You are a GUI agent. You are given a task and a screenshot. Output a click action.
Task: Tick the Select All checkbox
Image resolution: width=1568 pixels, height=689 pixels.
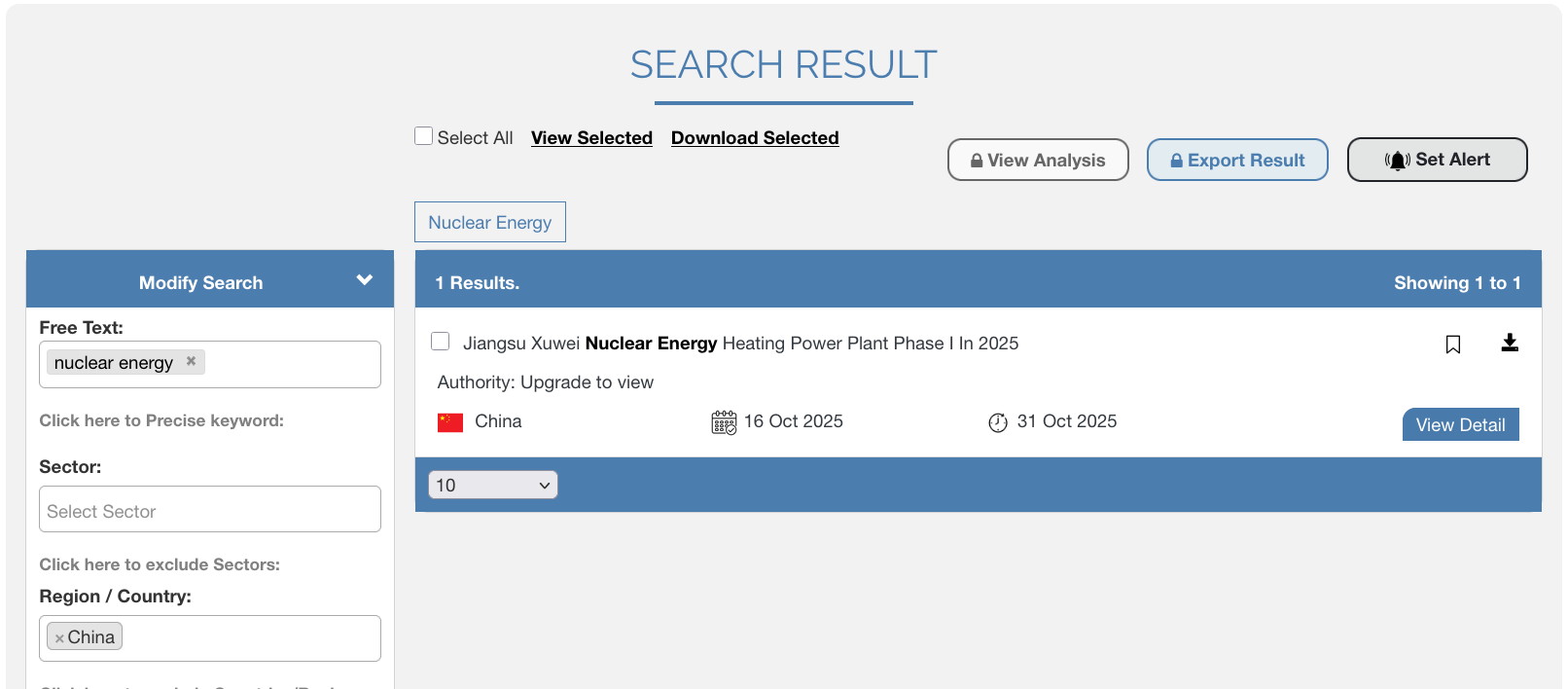click(x=424, y=136)
